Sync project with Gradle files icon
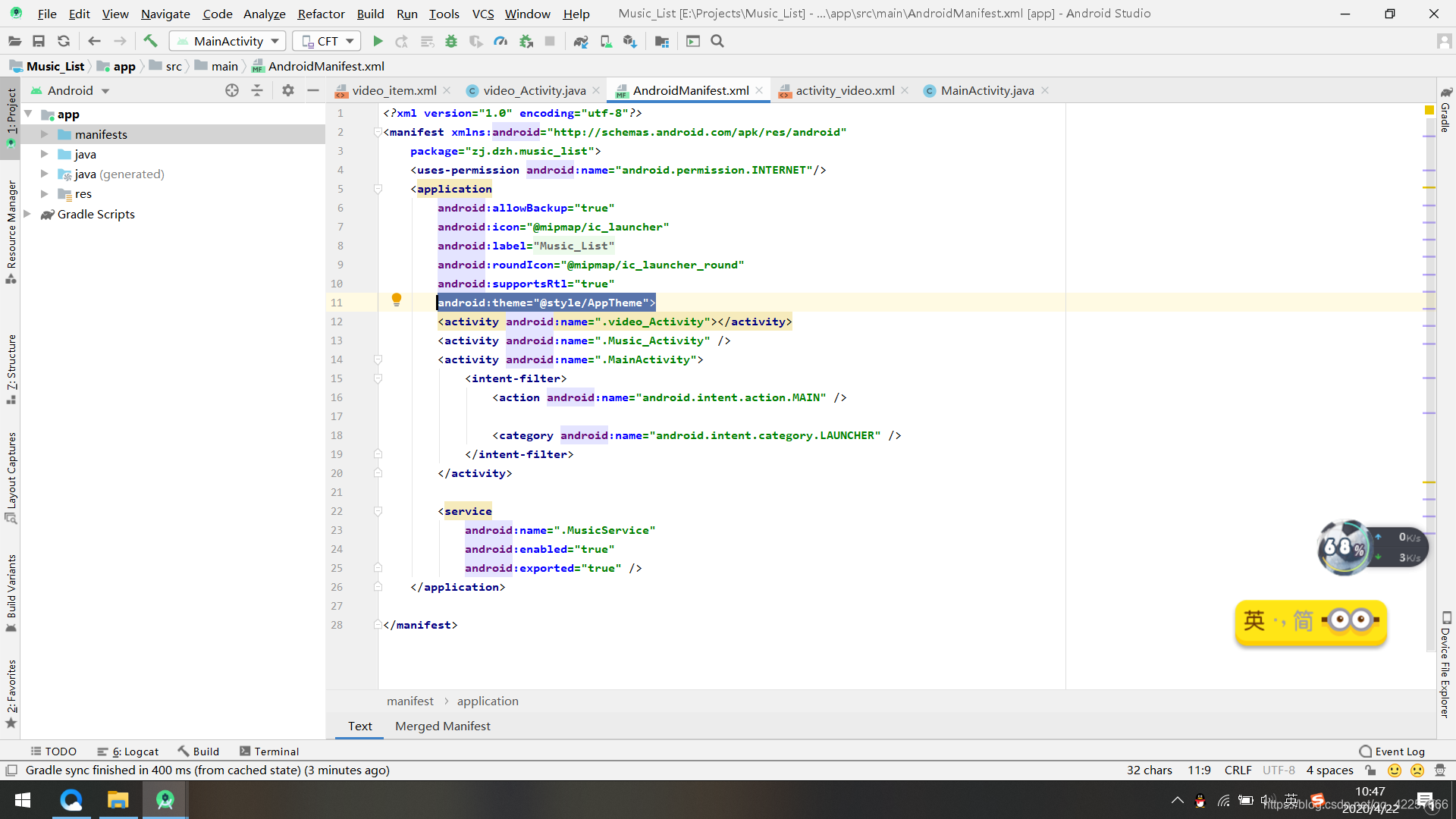Screen dimensions: 1456x819 click(581, 41)
